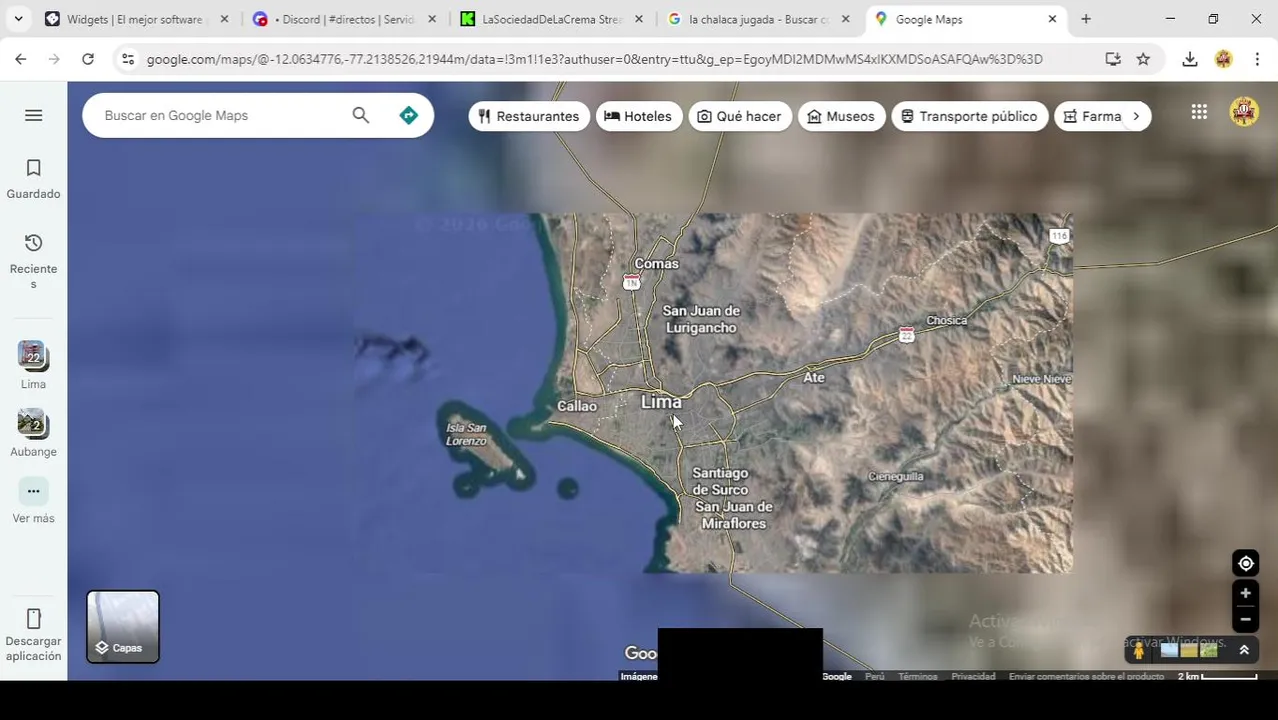1278x720 pixels.
Task: Open the browser downloads icon
Action: pyautogui.click(x=1190, y=59)
